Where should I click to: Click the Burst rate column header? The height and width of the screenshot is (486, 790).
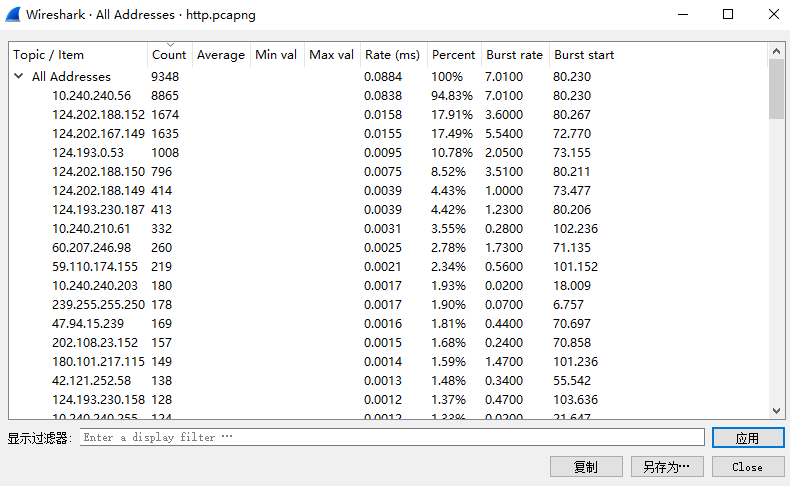(x=515, y=54)
